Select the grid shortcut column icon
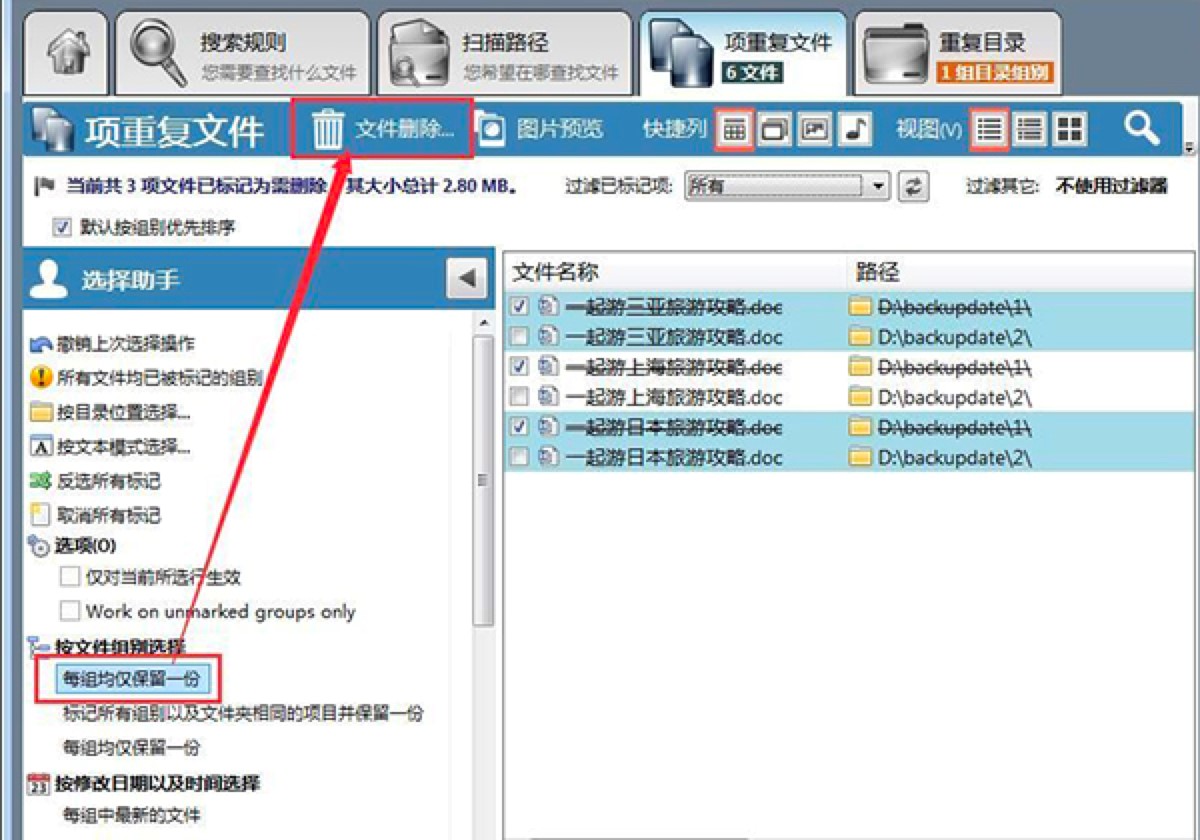 [737, 127]
